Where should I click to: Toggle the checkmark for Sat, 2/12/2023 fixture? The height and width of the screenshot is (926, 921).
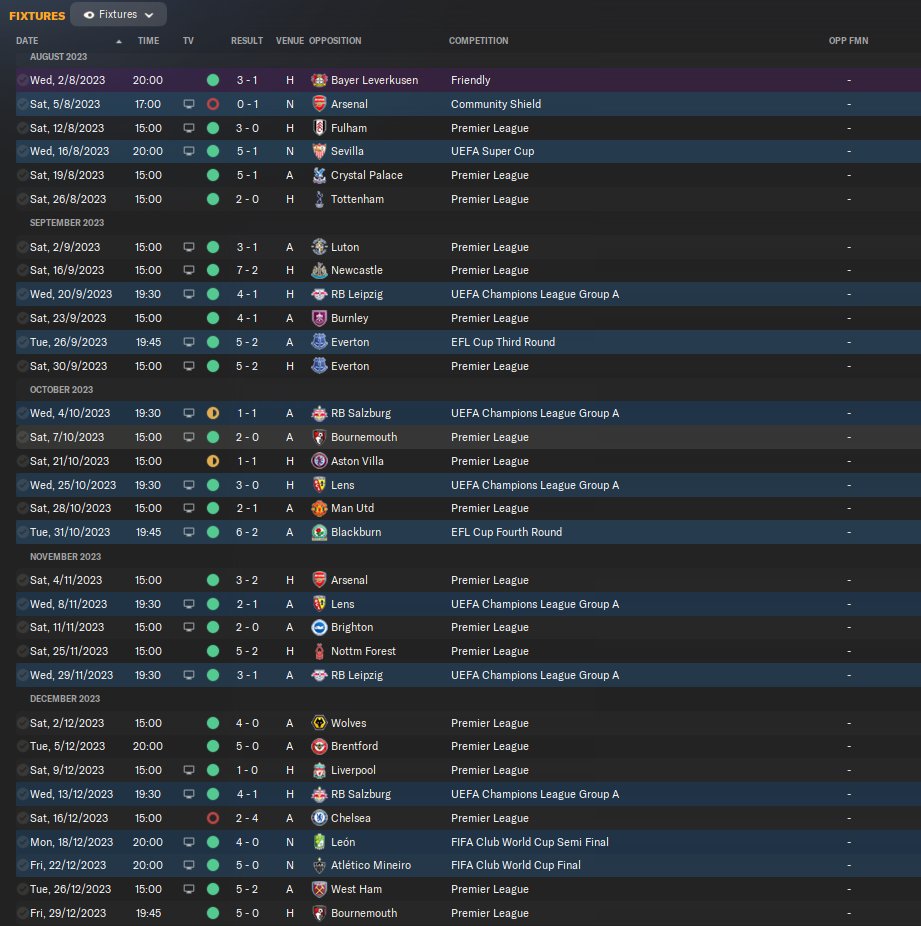tap(22, 723)
